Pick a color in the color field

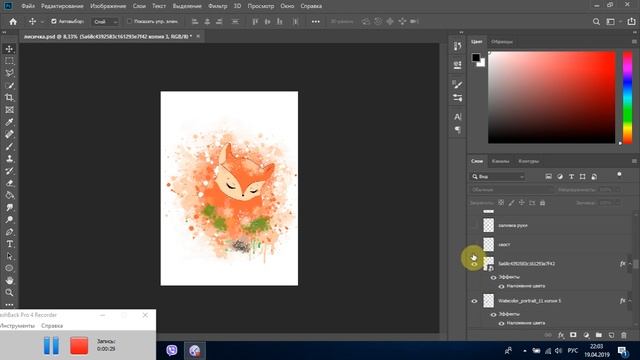(551, 97)
